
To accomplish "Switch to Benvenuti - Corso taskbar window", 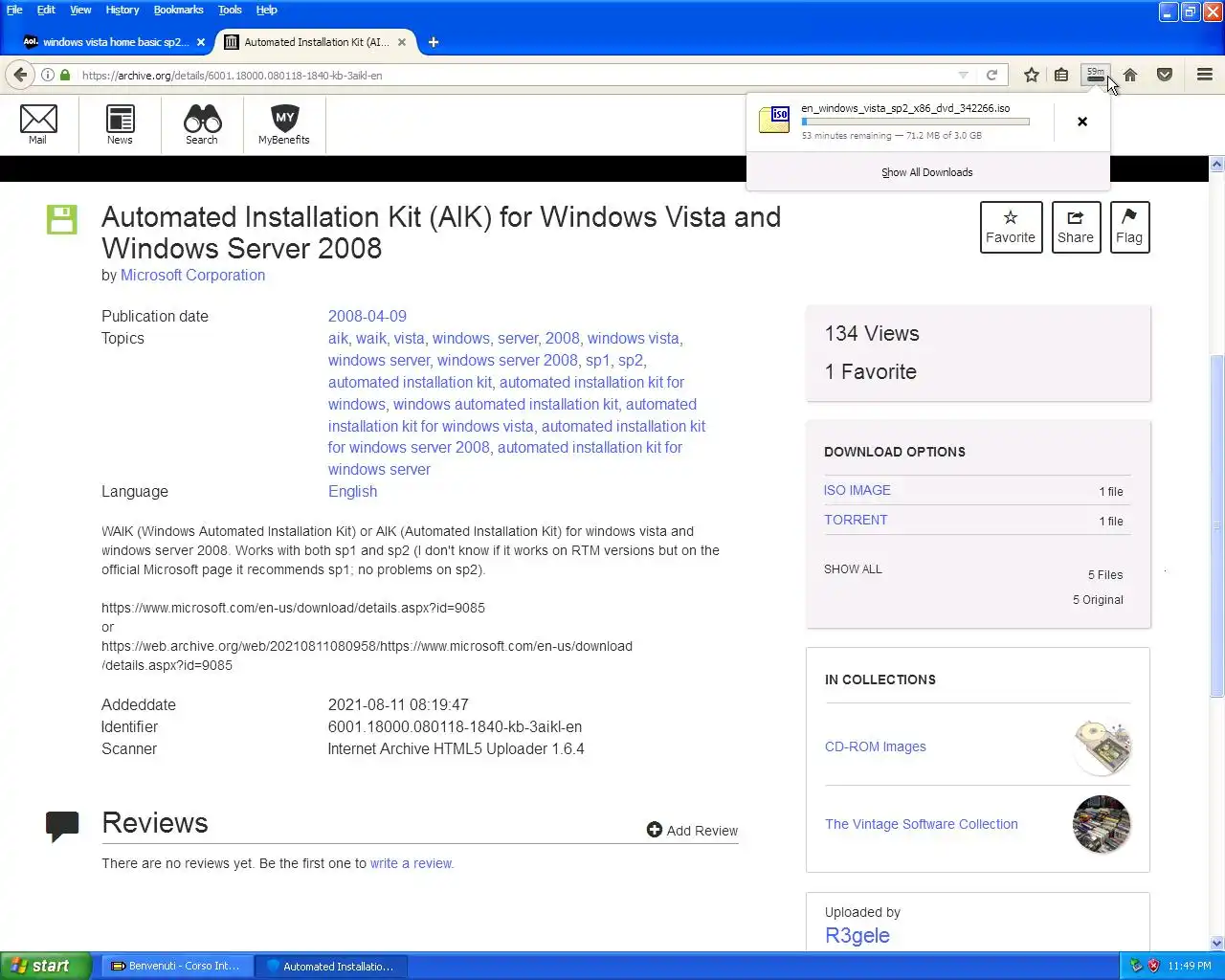I will [176, 966].
